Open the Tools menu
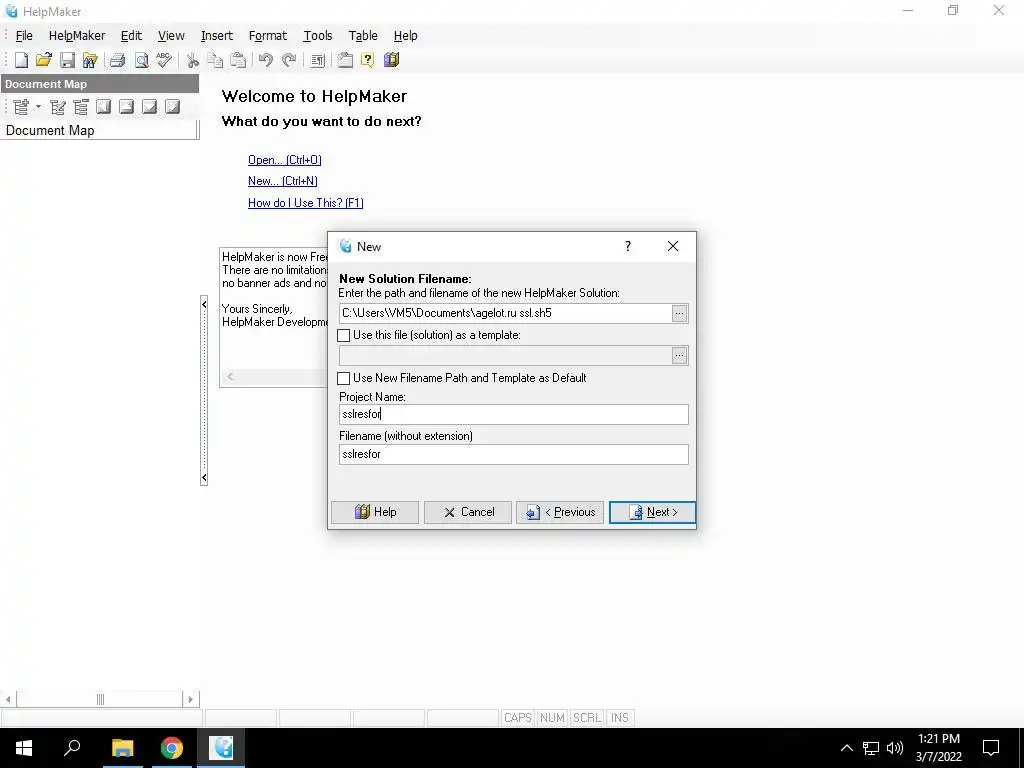Screen dimensions: 1024x768 point(317,36)
